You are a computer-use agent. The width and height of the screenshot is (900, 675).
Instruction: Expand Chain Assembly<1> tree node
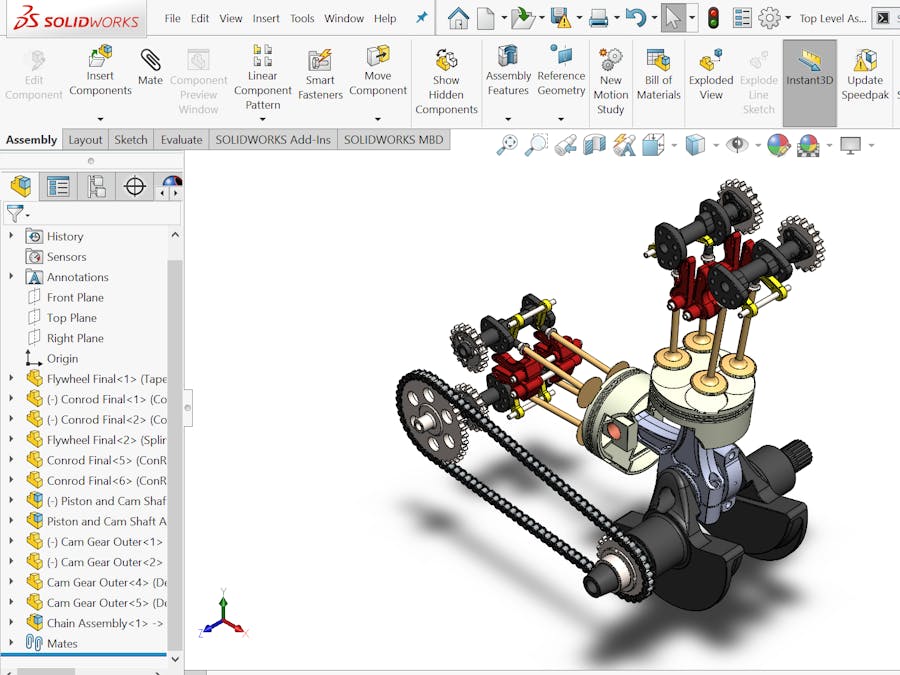(12, 623)
